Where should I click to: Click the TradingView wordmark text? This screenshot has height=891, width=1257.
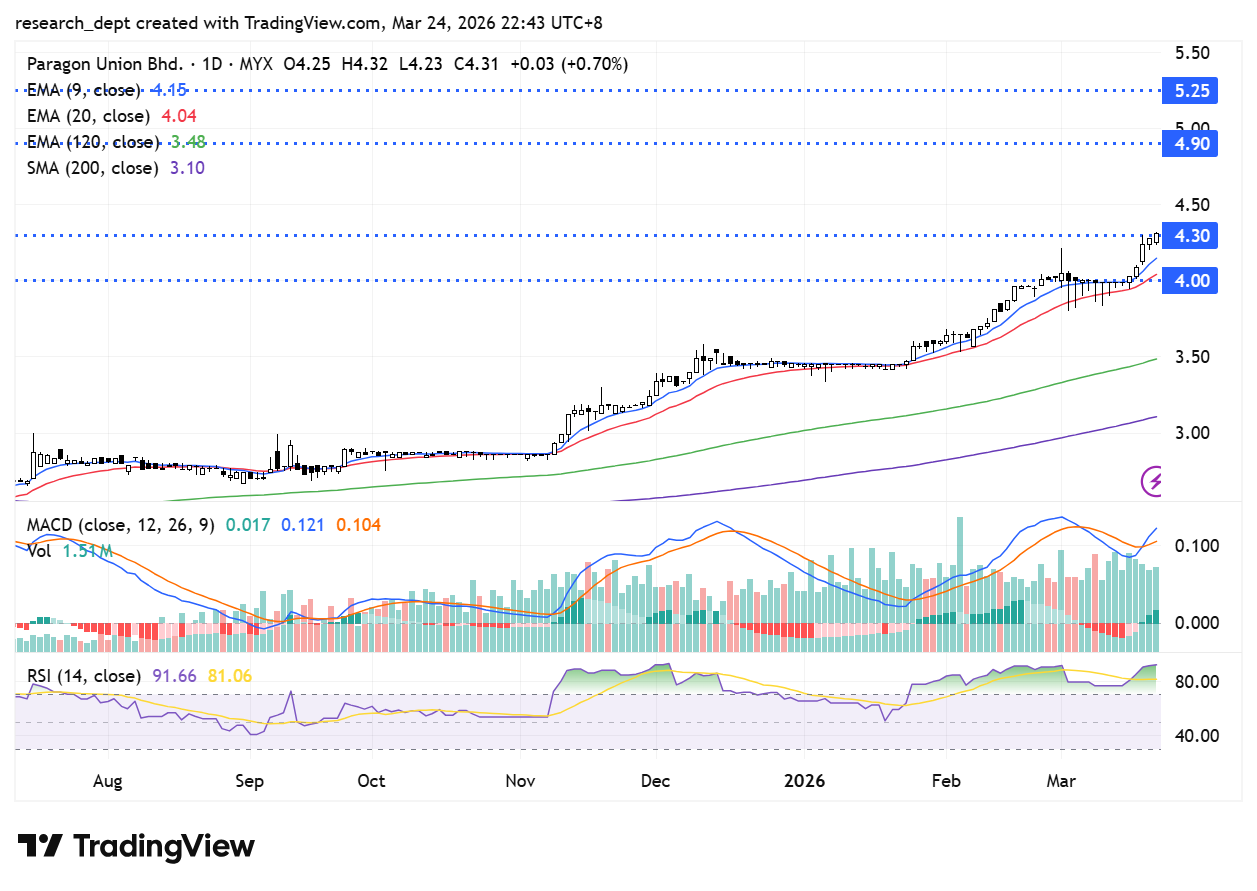tap(164, 847)
